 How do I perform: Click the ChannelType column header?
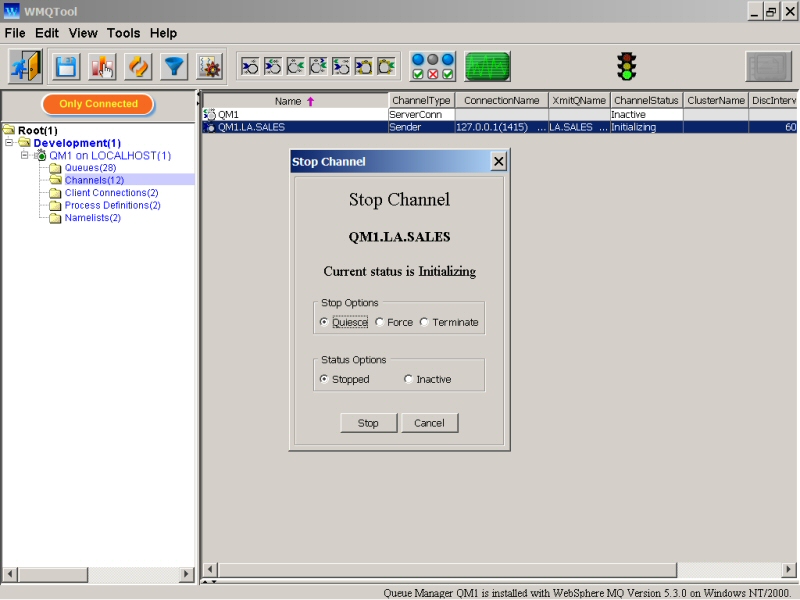[421, 101]
